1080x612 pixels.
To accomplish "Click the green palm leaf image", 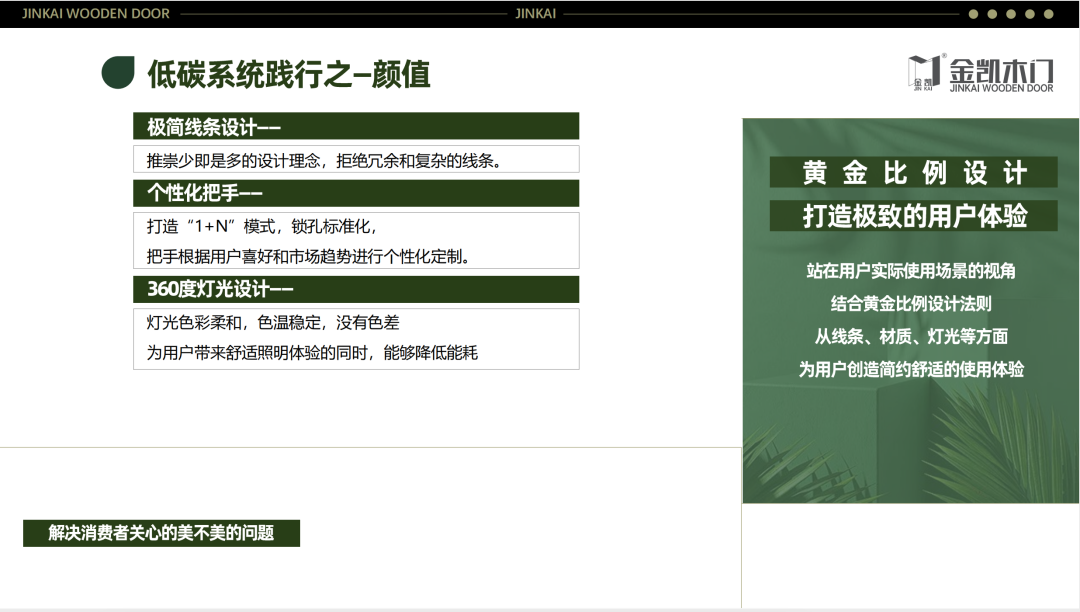I will coord(911,310).
